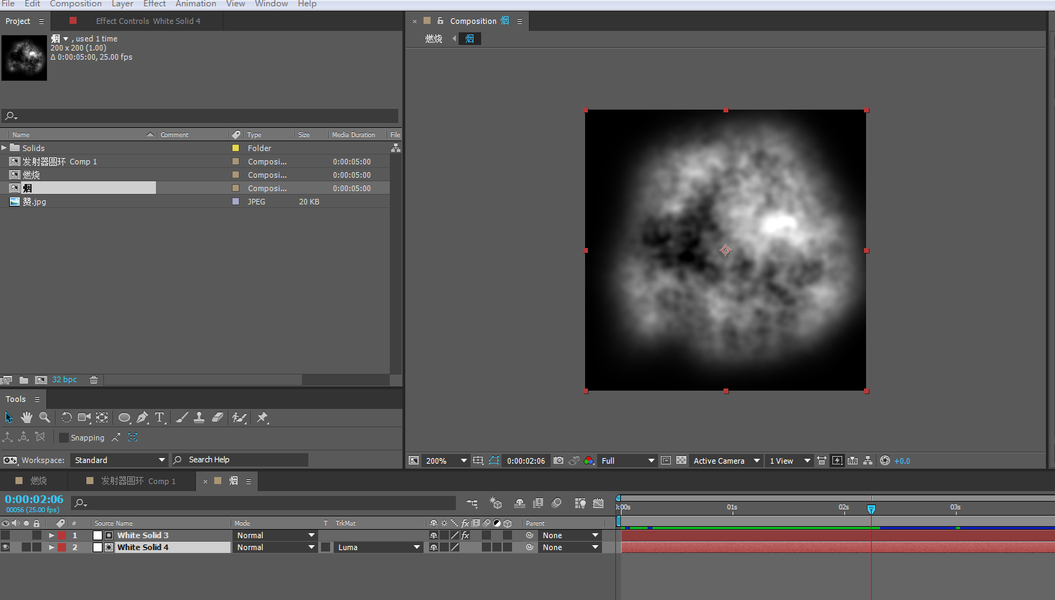Select the Pan Behind anchor point tool
1055x600 pixels.
pos(102,418)
